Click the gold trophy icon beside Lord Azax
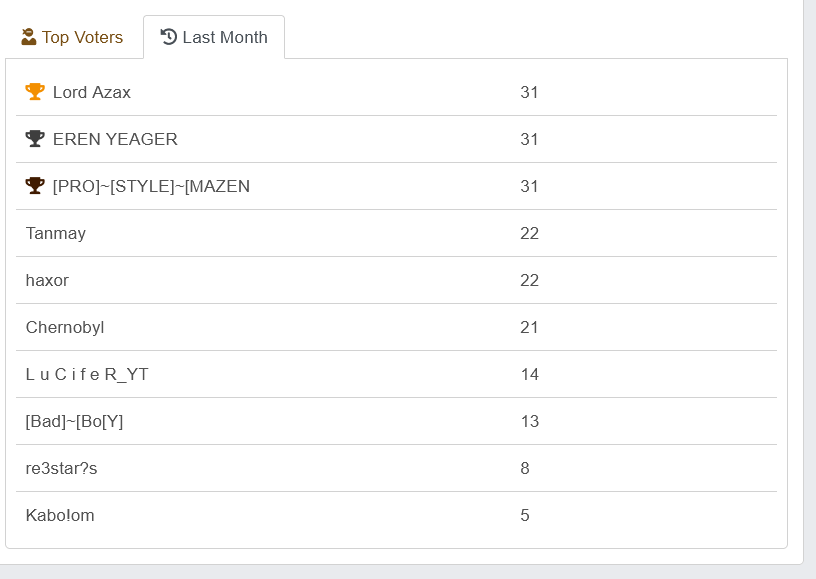The width and height of the screenshot is (816, 579). [x=35, y=92]
